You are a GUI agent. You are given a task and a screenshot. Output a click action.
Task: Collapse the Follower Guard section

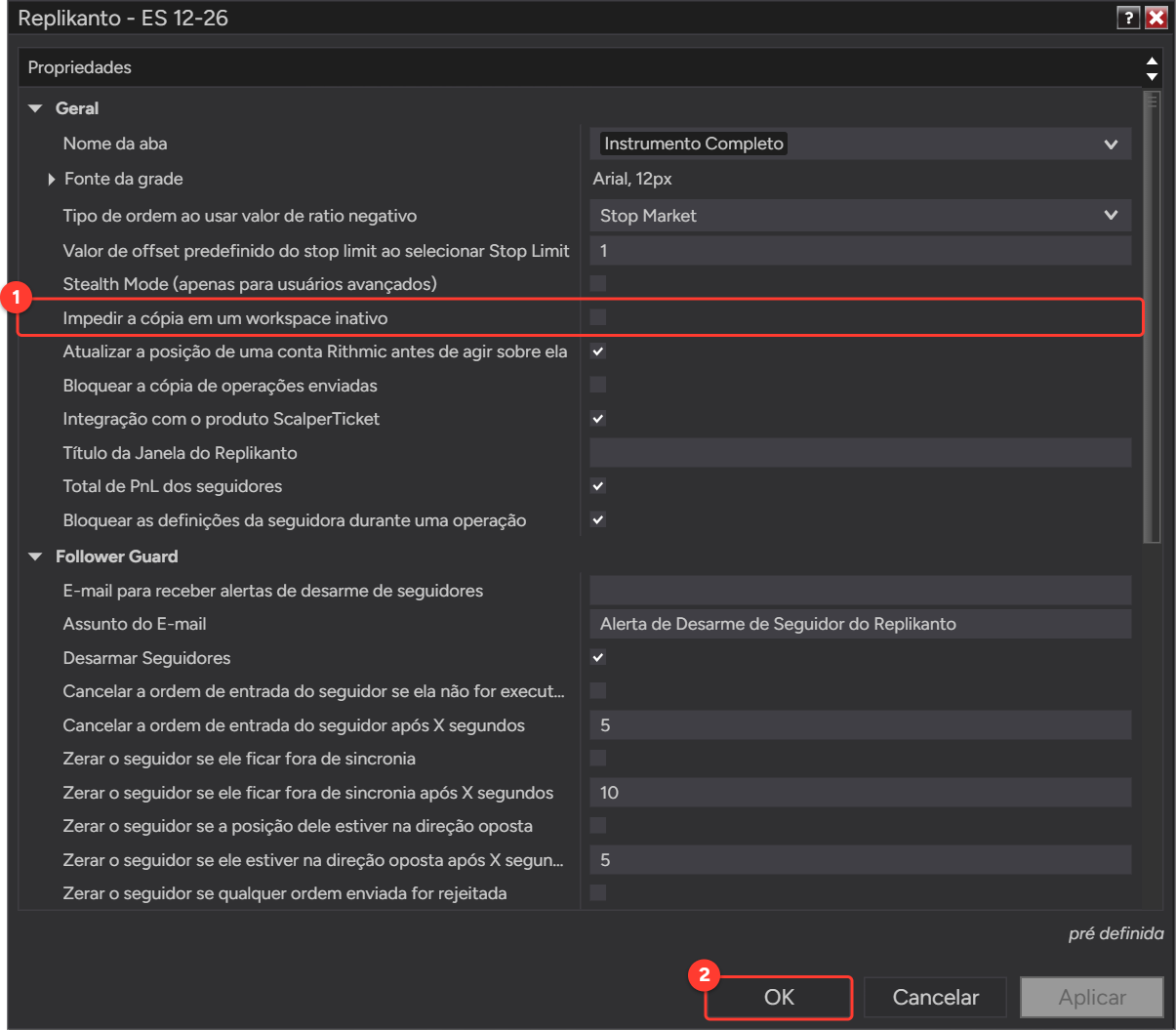(x=36, y=556)
